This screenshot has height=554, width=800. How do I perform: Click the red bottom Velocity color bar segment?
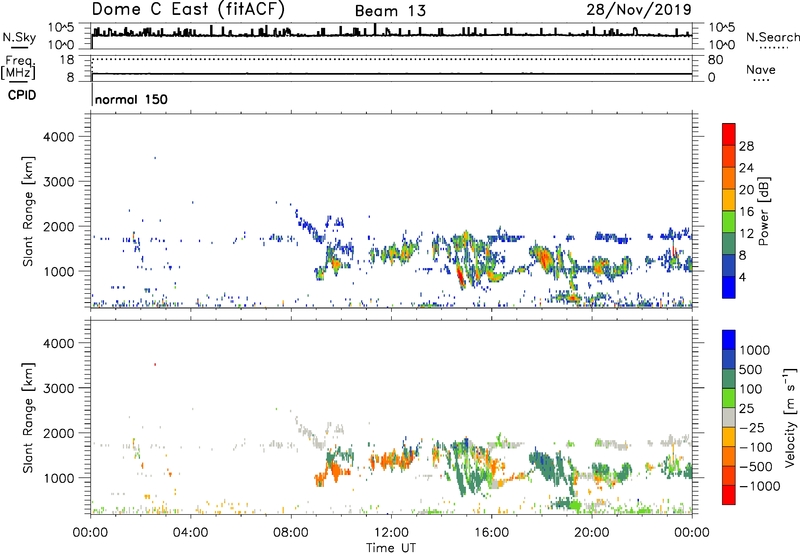tap(729, 495)
